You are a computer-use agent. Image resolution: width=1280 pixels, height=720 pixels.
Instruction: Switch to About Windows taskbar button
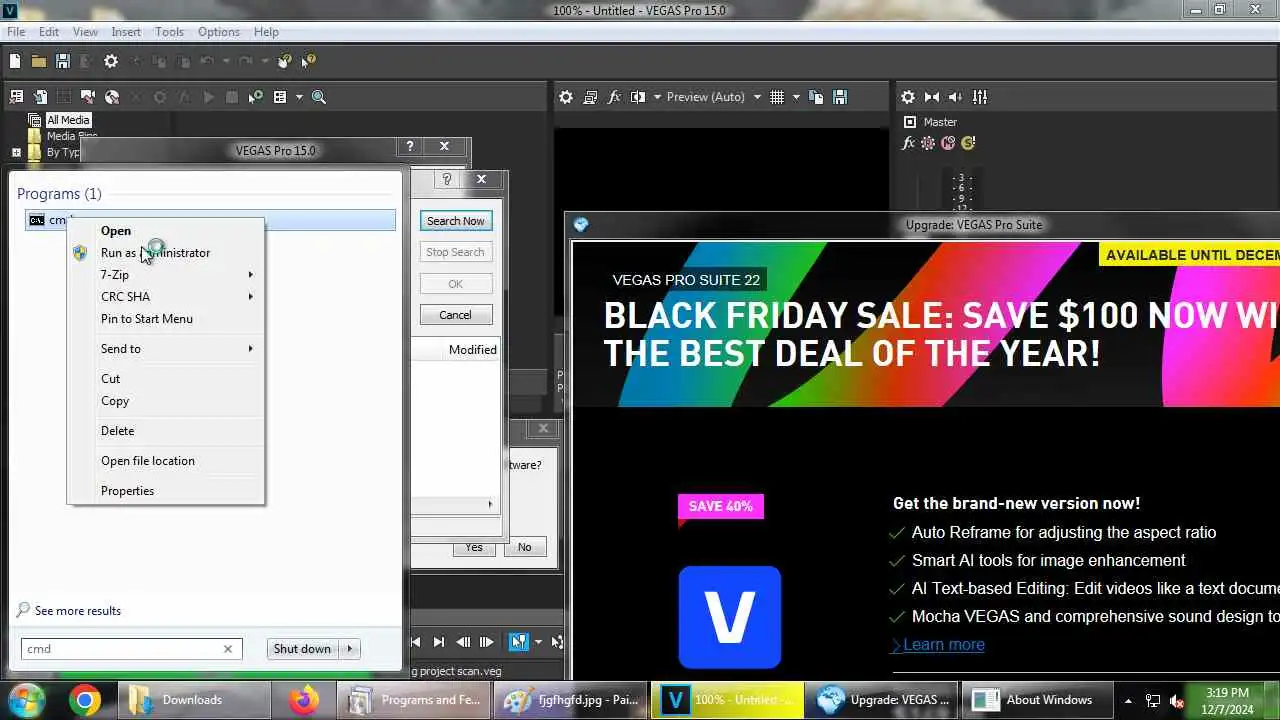coord(1035,700)
